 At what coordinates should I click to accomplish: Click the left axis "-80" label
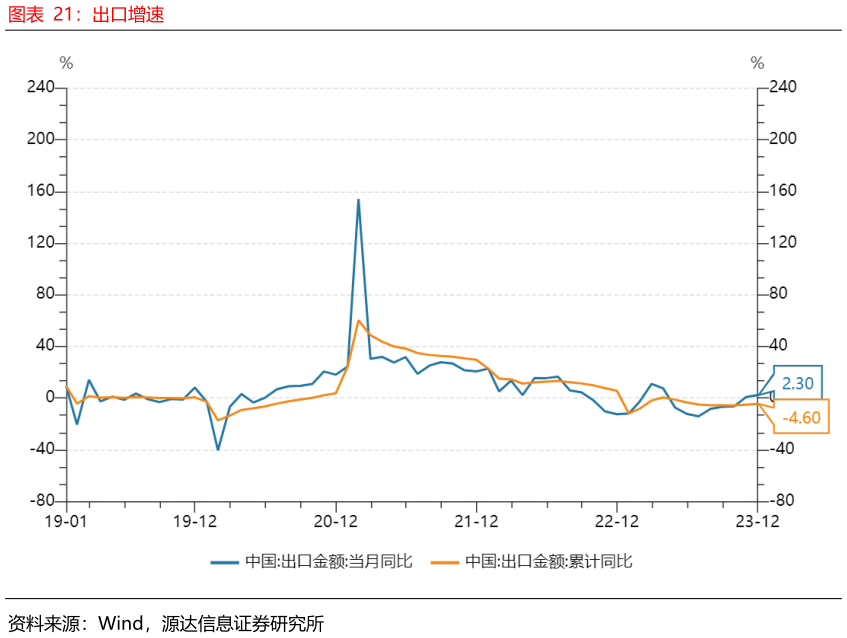42,501
